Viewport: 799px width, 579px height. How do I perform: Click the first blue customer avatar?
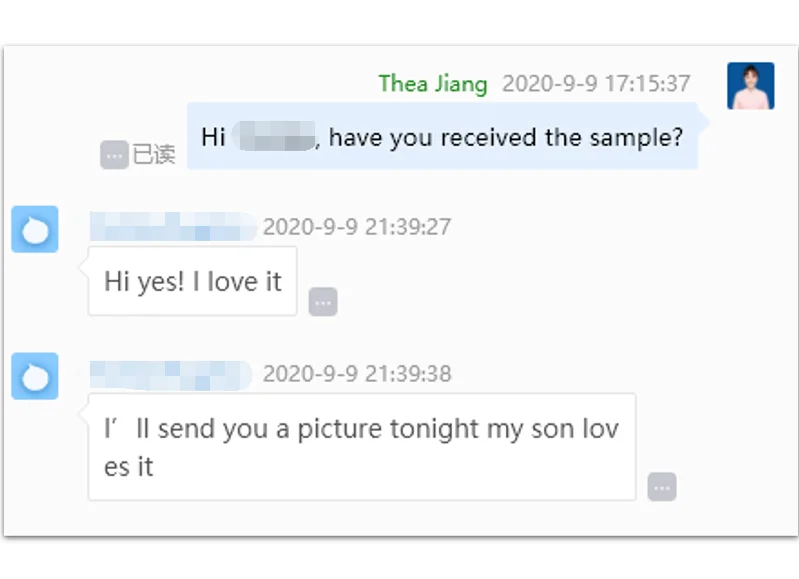(x=35, y=229)
